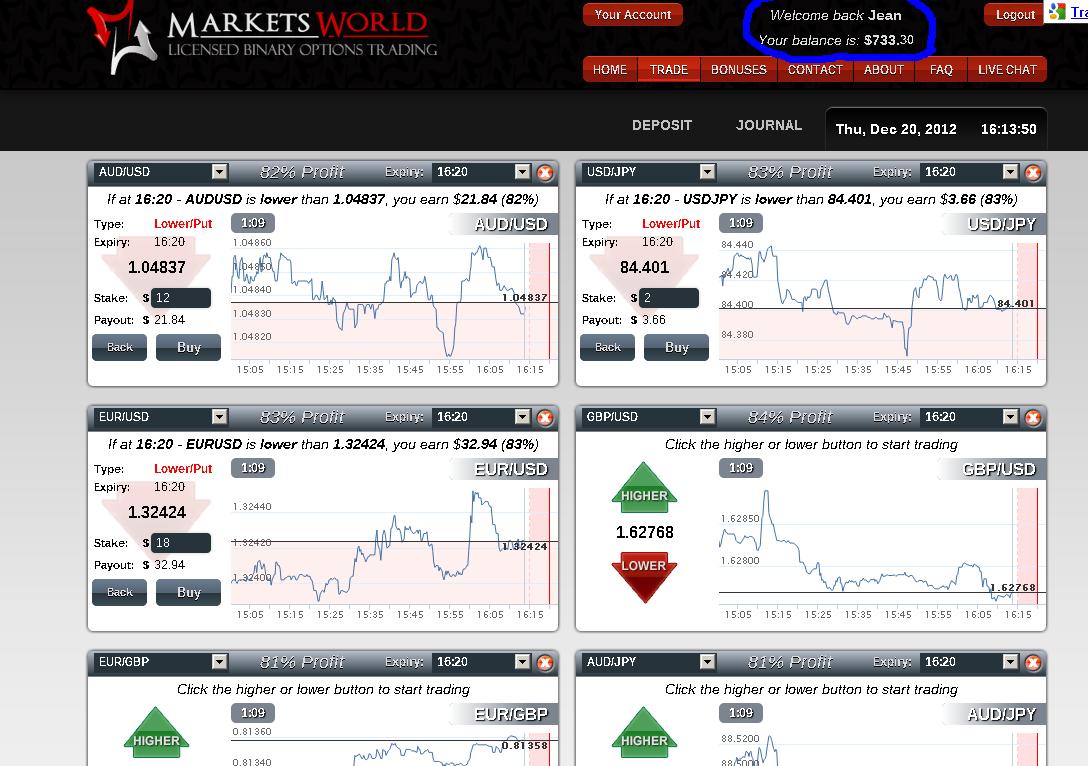
Task: Edit the EUR/USD stake field
Action: [180, 543]
